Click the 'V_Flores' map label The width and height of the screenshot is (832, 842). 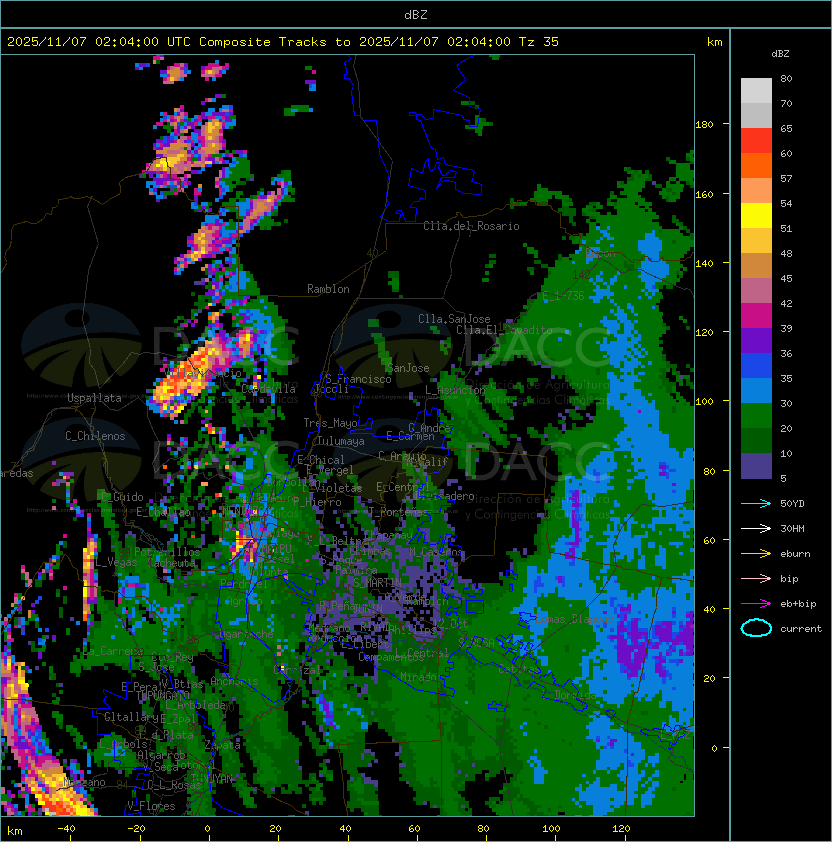point(151,806)
